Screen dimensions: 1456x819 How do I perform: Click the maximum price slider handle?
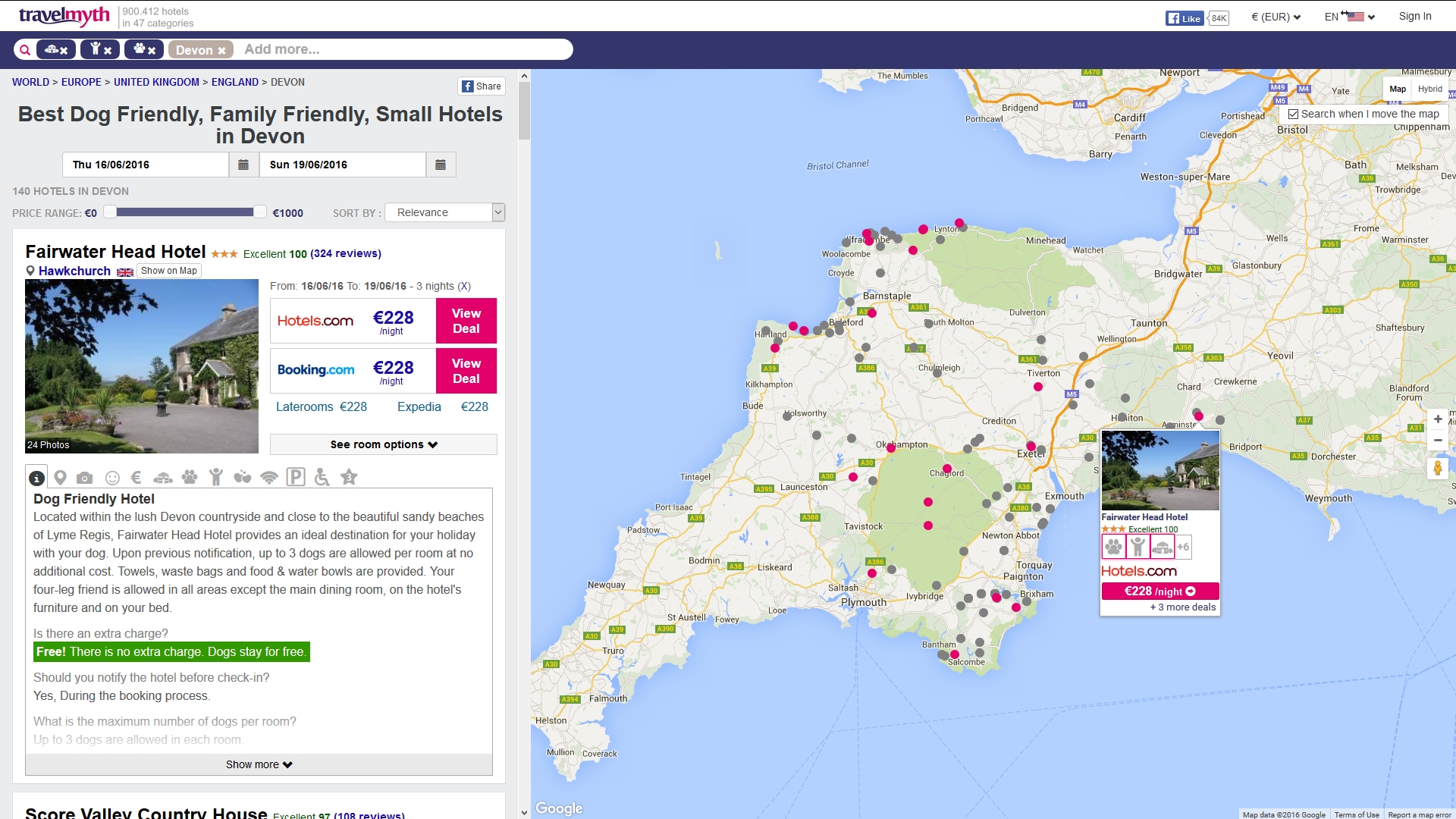(x=260, y=212)
